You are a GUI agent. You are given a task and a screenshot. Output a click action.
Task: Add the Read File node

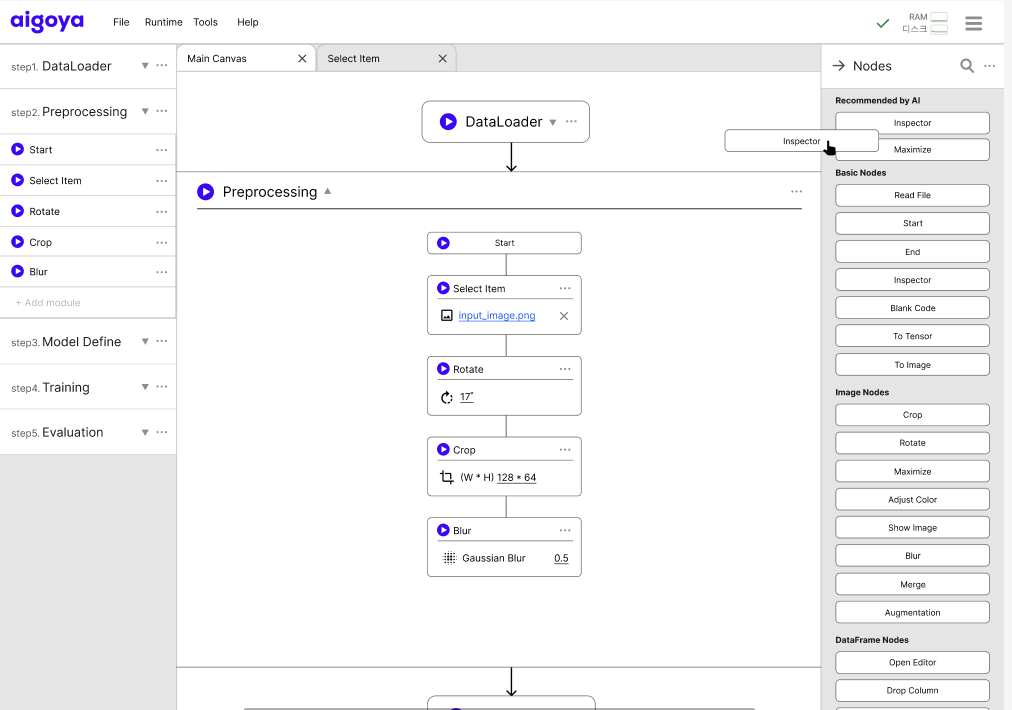coord(912,195)
